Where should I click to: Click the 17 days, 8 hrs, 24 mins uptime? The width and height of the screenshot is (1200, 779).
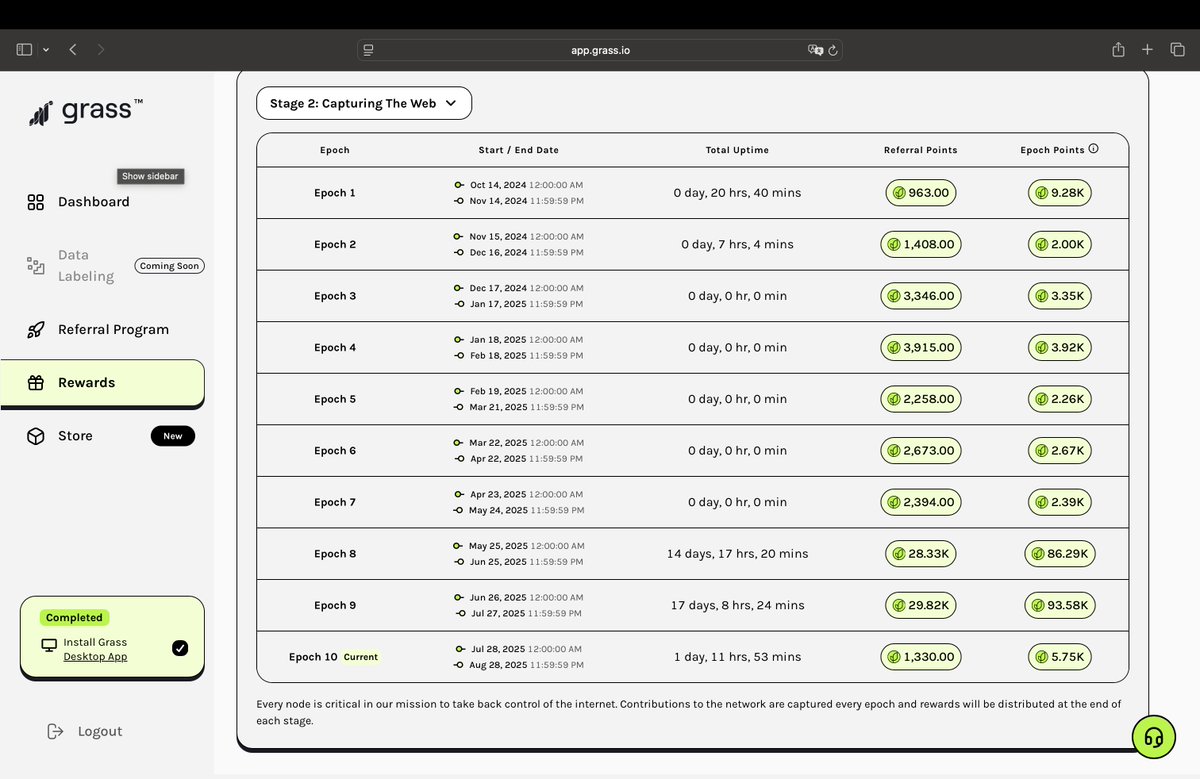click(737, 606)
